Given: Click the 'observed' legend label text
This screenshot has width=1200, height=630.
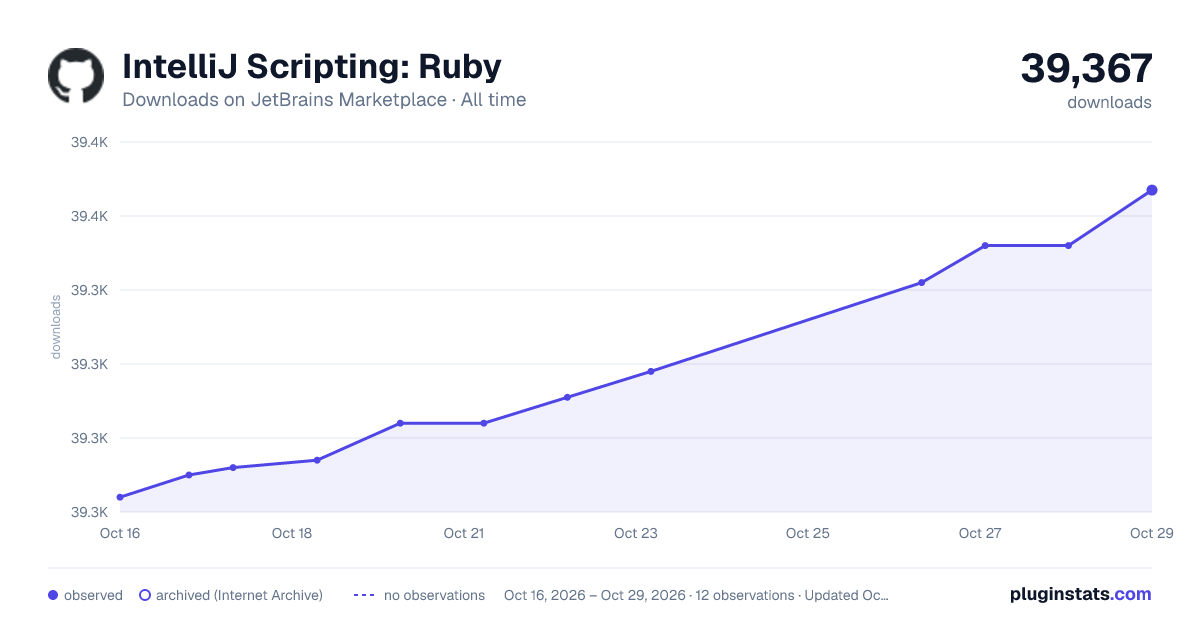Looking at the screenshot, I should point(93,595).
